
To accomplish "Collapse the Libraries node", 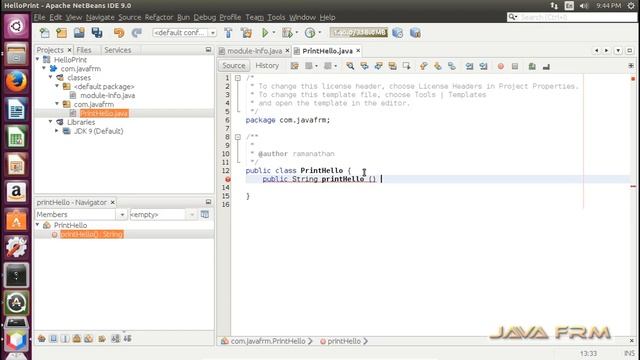I will pos(51,122).
